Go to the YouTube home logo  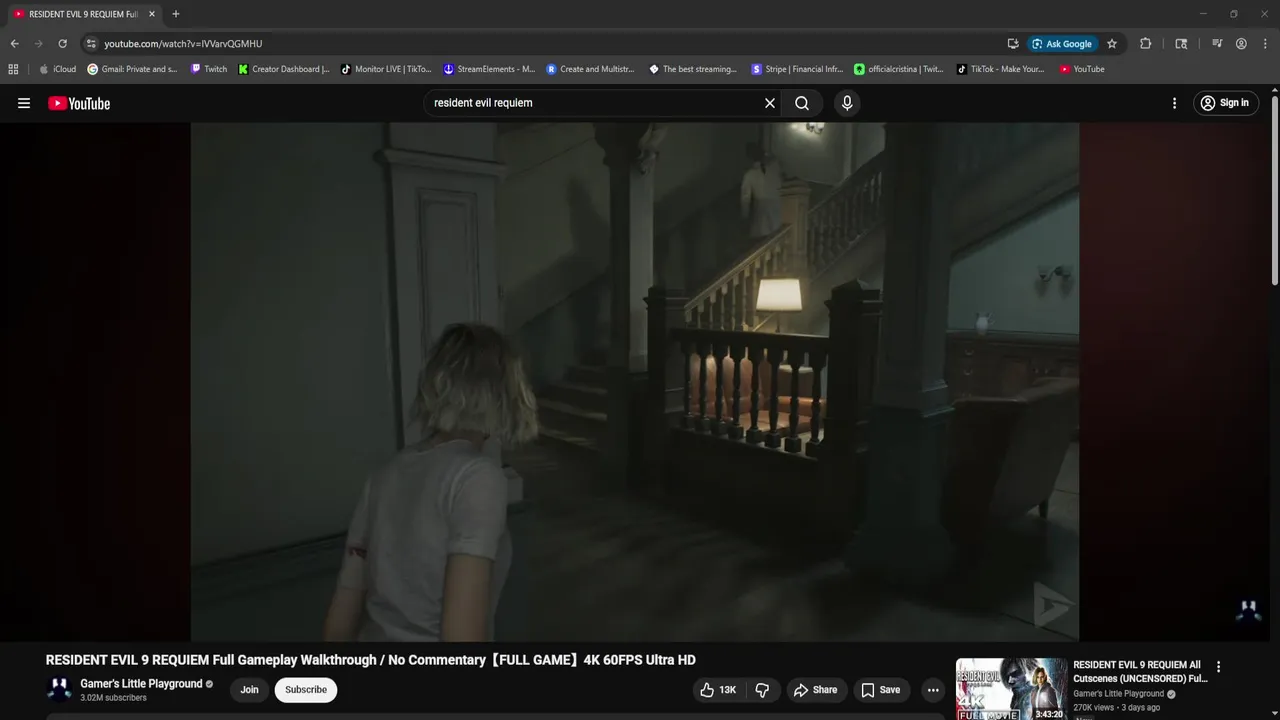pyautogui.click(x=79, y=103)
